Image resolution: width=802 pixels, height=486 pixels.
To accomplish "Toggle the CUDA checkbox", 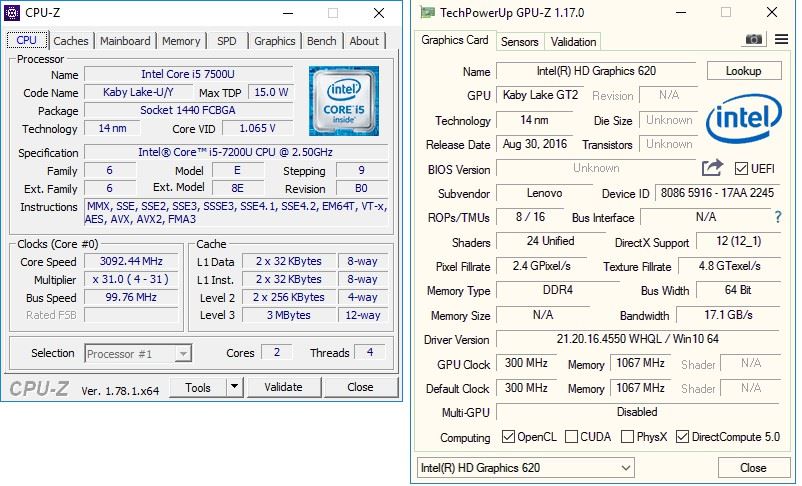I will coord(571,436).
